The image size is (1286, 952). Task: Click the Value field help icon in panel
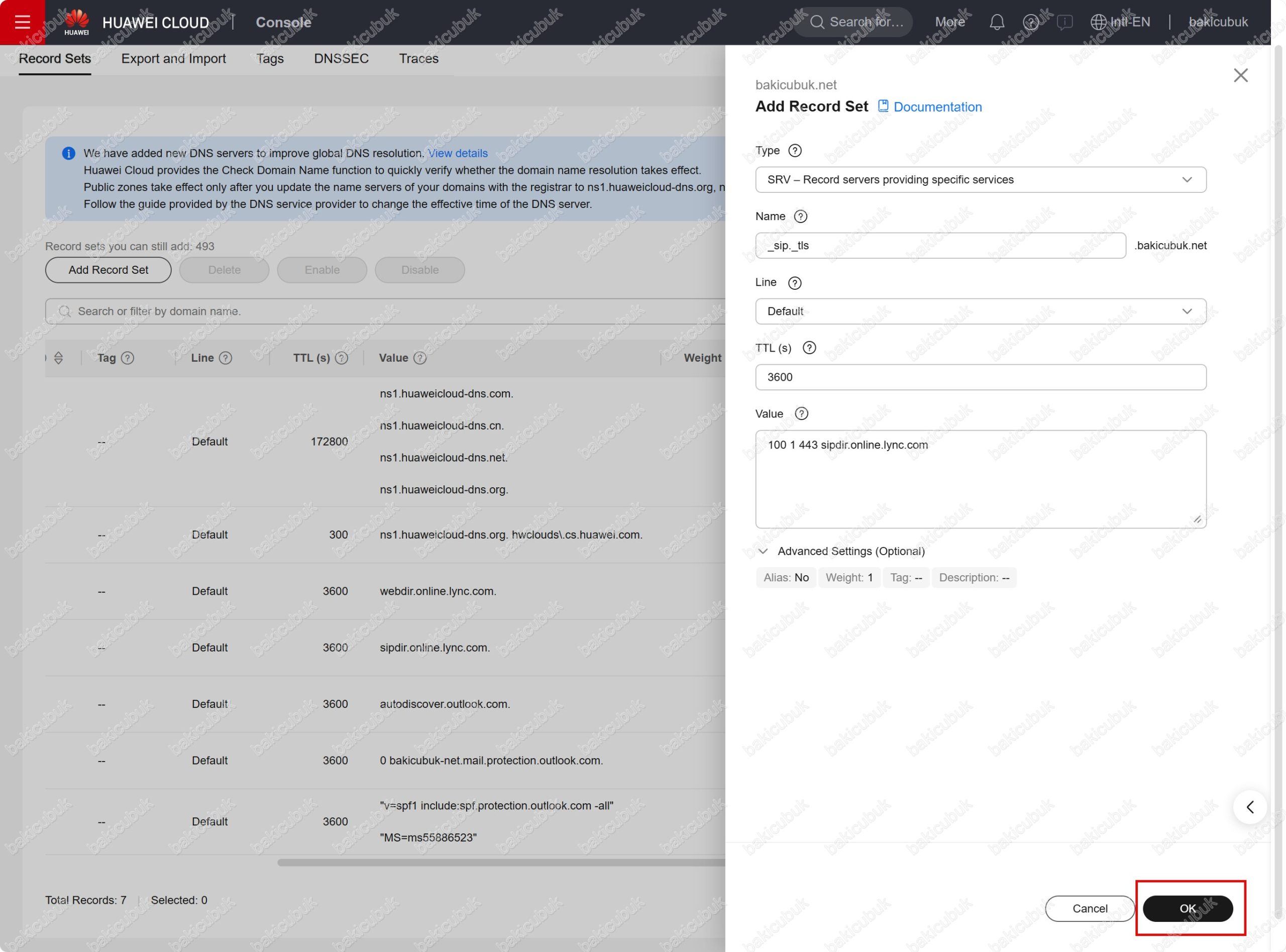[801, 414]
